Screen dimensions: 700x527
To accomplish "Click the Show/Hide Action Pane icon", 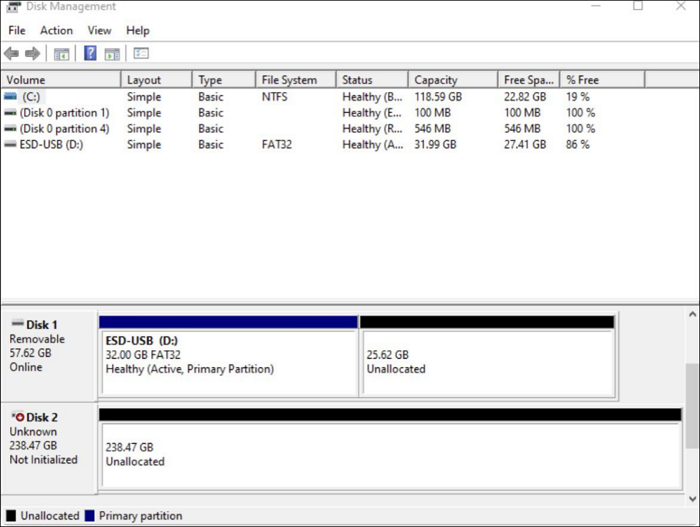I will (x=112, y=53).
